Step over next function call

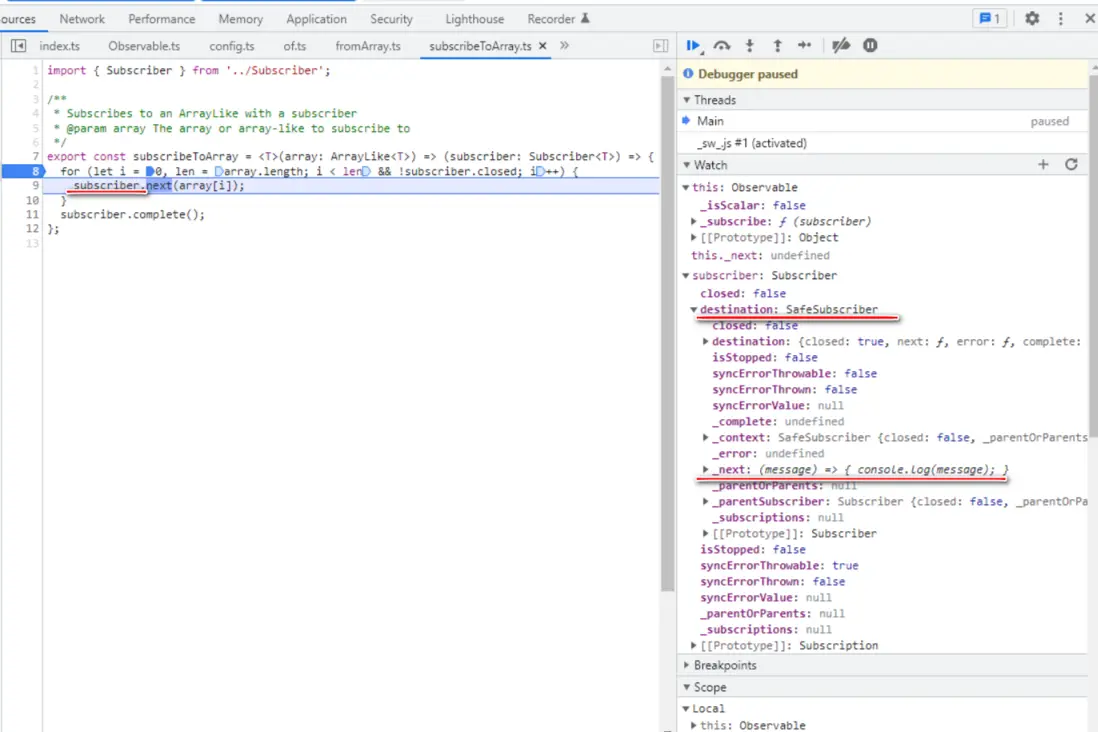721,46
